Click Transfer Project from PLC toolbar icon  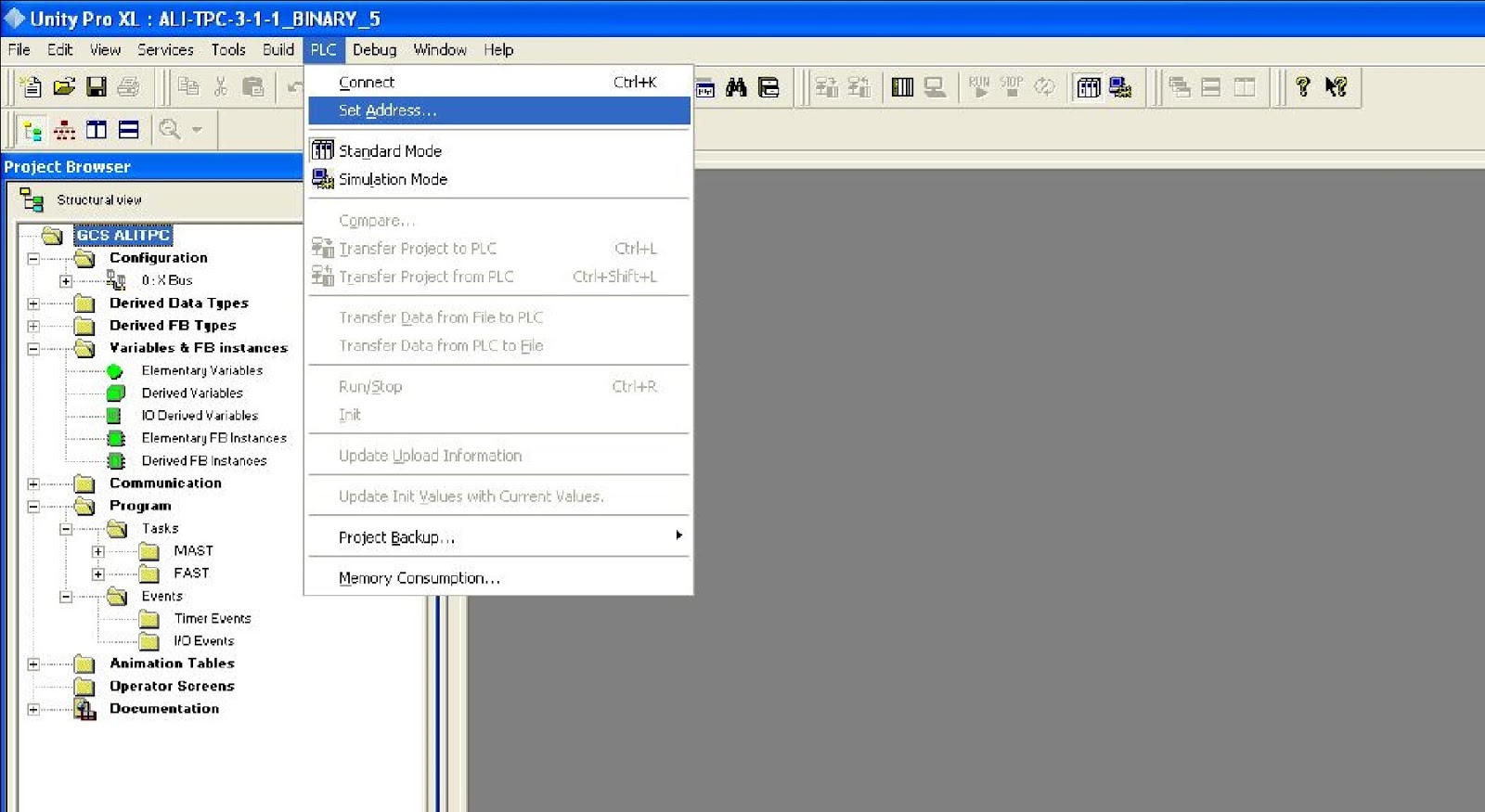click(859, 87)
